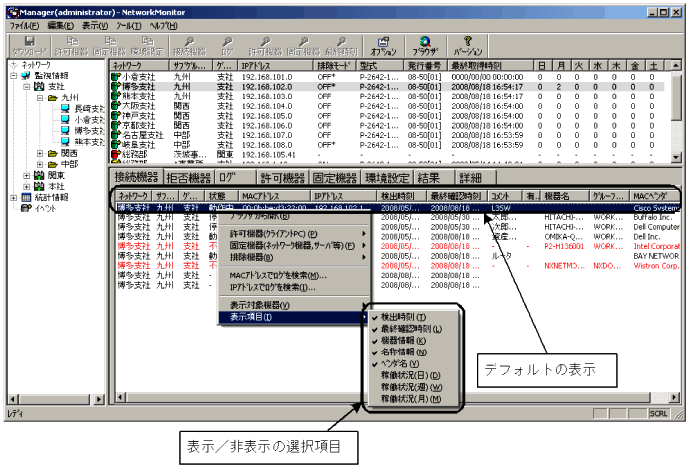Select the 関西 folder icon
The image size is (688, 467).
(53, 153)
